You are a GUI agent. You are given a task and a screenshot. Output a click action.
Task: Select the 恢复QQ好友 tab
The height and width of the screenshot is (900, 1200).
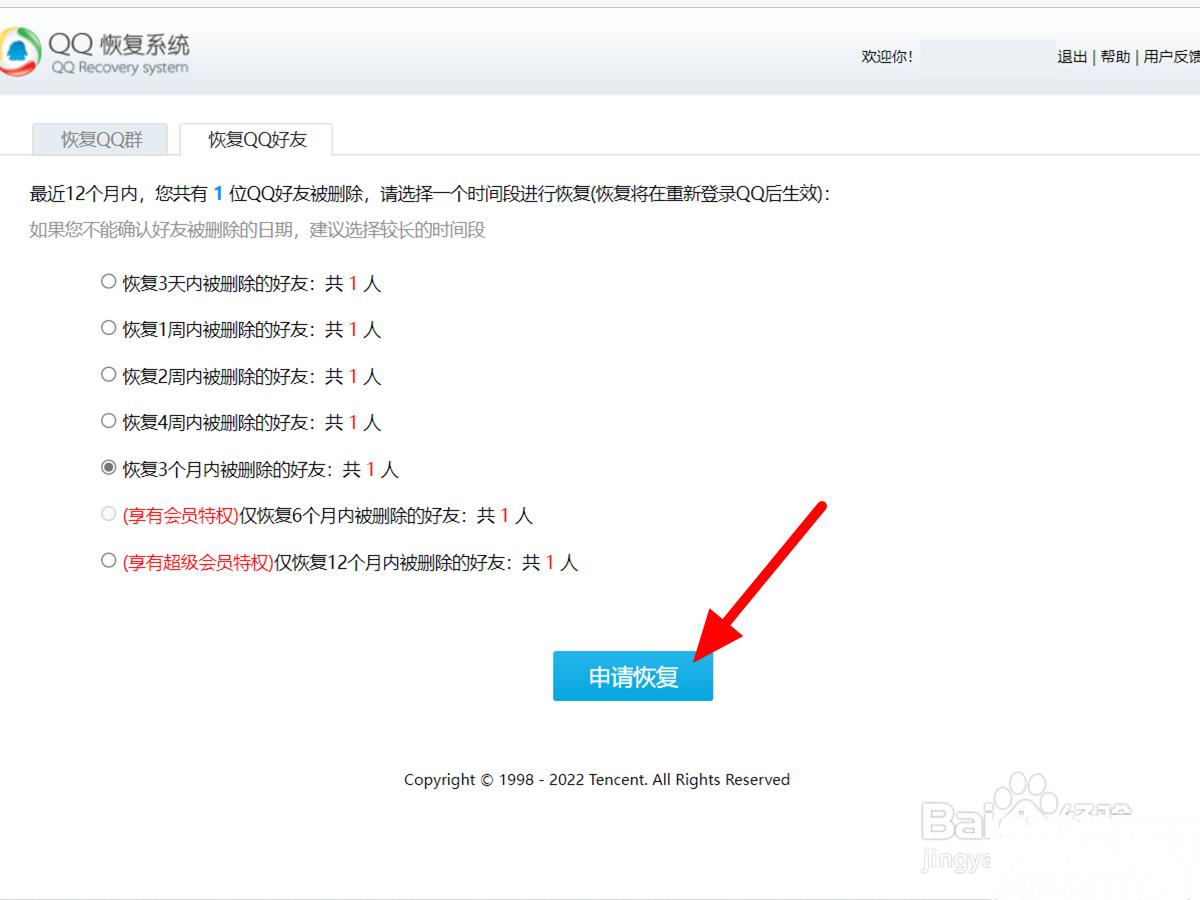tap(256, 140)
